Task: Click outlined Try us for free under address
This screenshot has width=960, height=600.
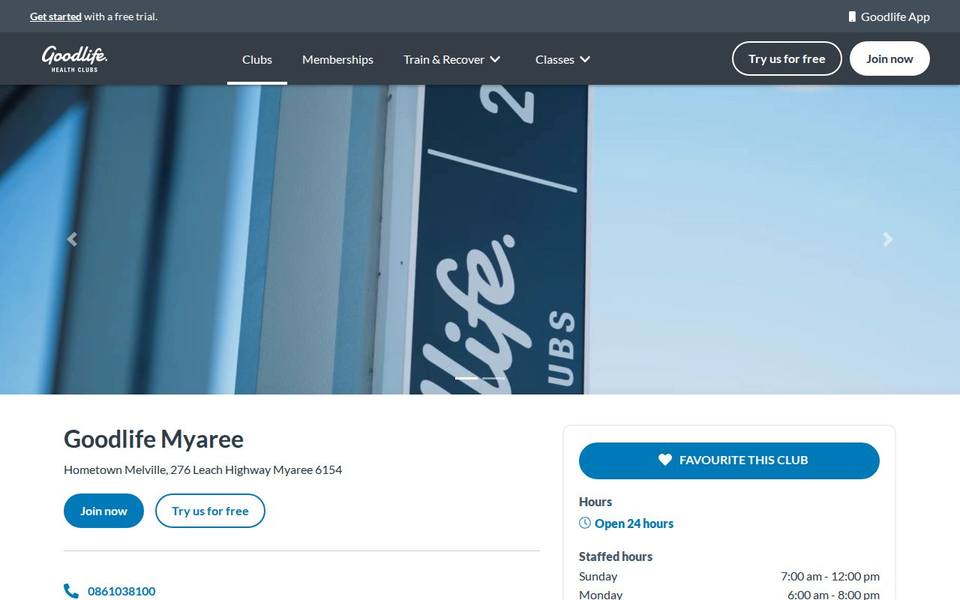Action: pyautogui.click(x=210, y=511)
